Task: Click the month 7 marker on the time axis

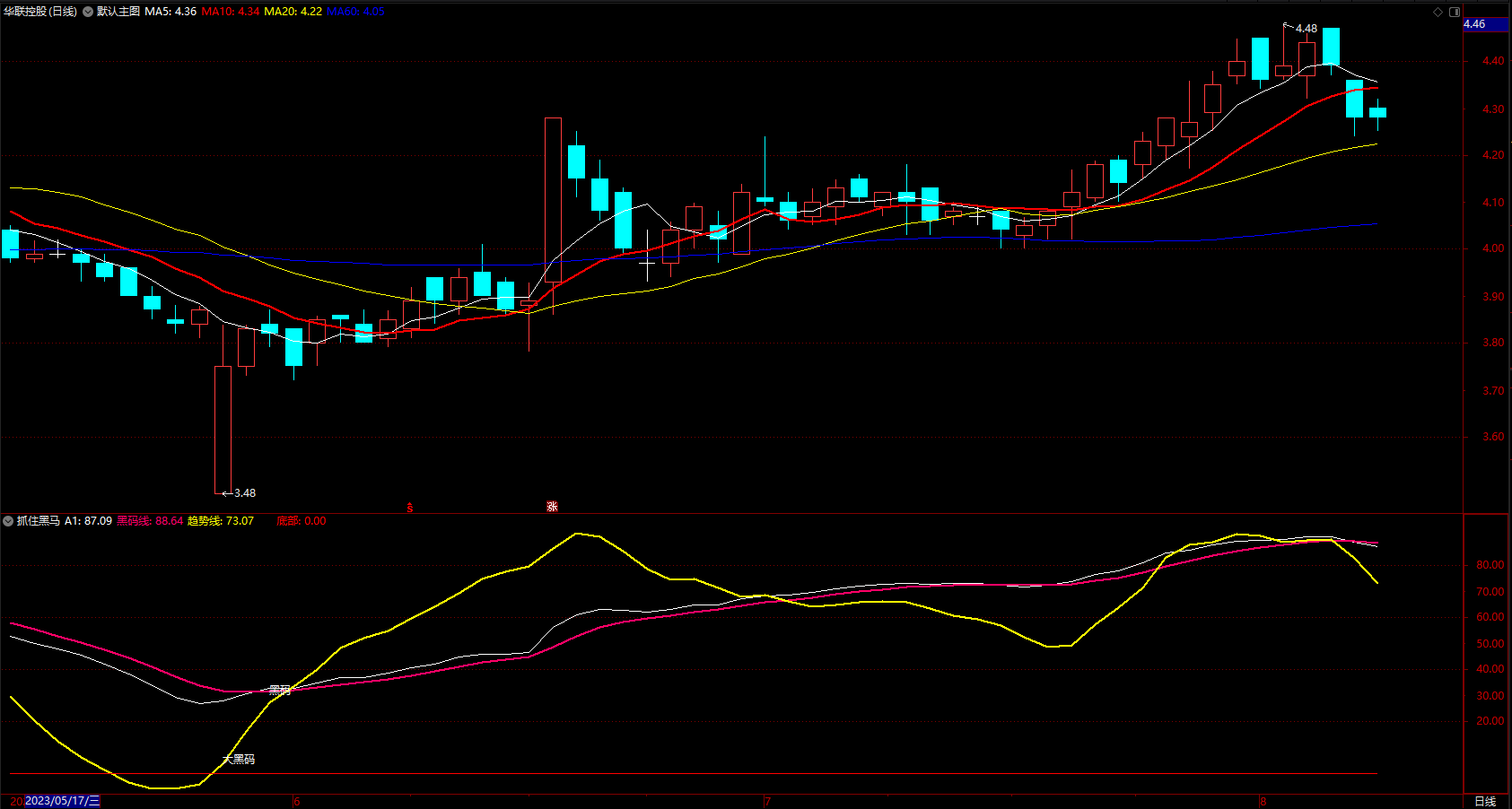Action: point(768,802)
